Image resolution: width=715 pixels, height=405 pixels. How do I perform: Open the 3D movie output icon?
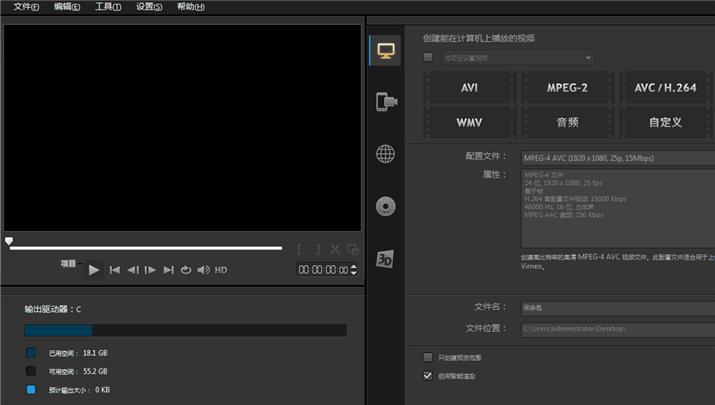384,259
